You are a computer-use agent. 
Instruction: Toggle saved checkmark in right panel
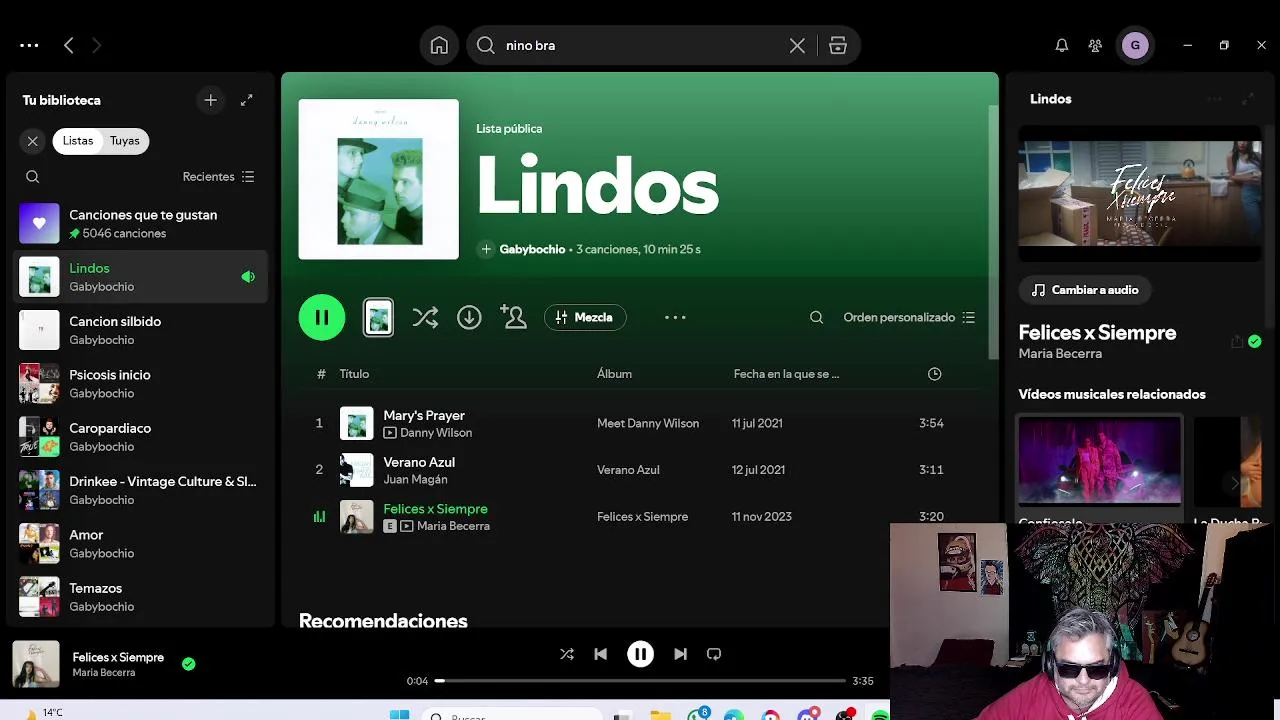point(1254,342)
